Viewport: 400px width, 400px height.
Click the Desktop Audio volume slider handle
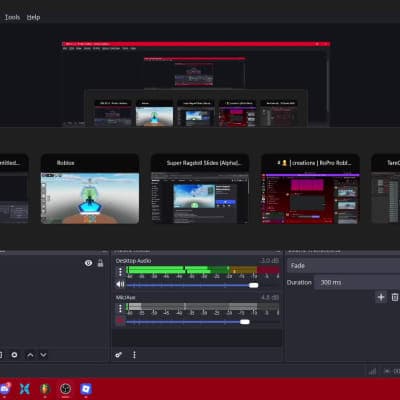pos(254,285)
